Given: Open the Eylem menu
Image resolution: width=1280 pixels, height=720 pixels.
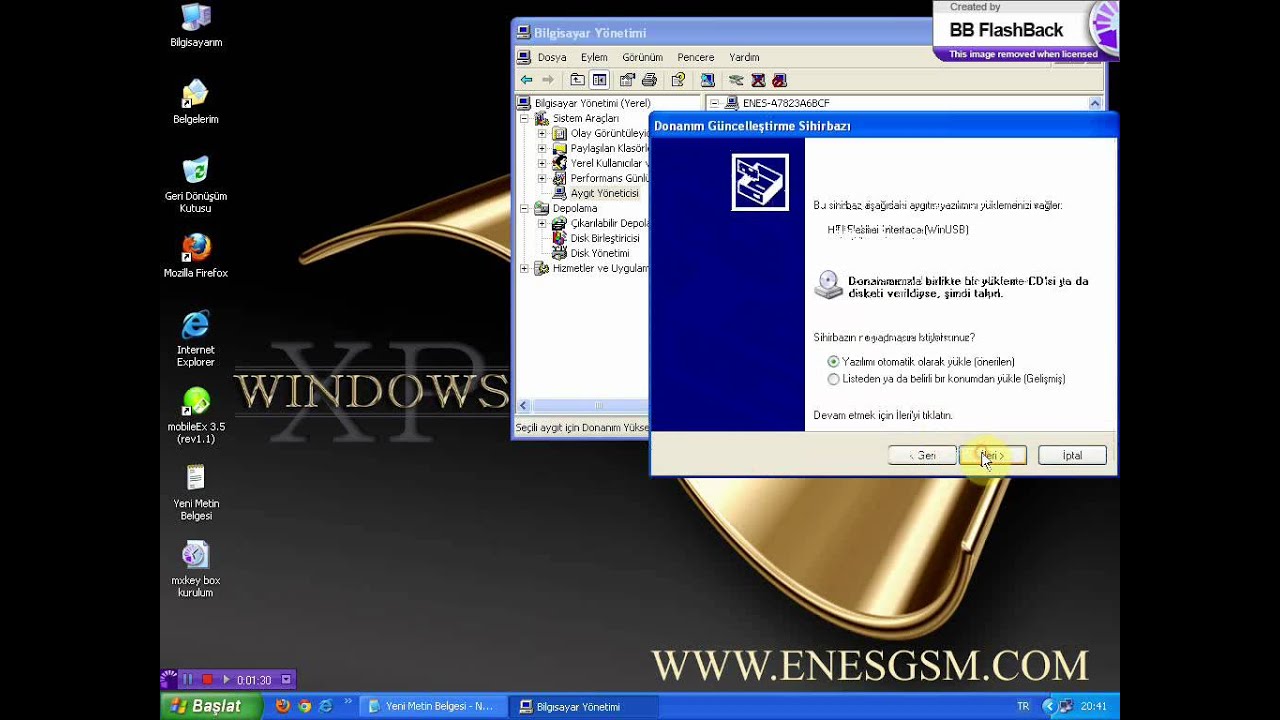Looking at the screenshot, I should 594,57.
